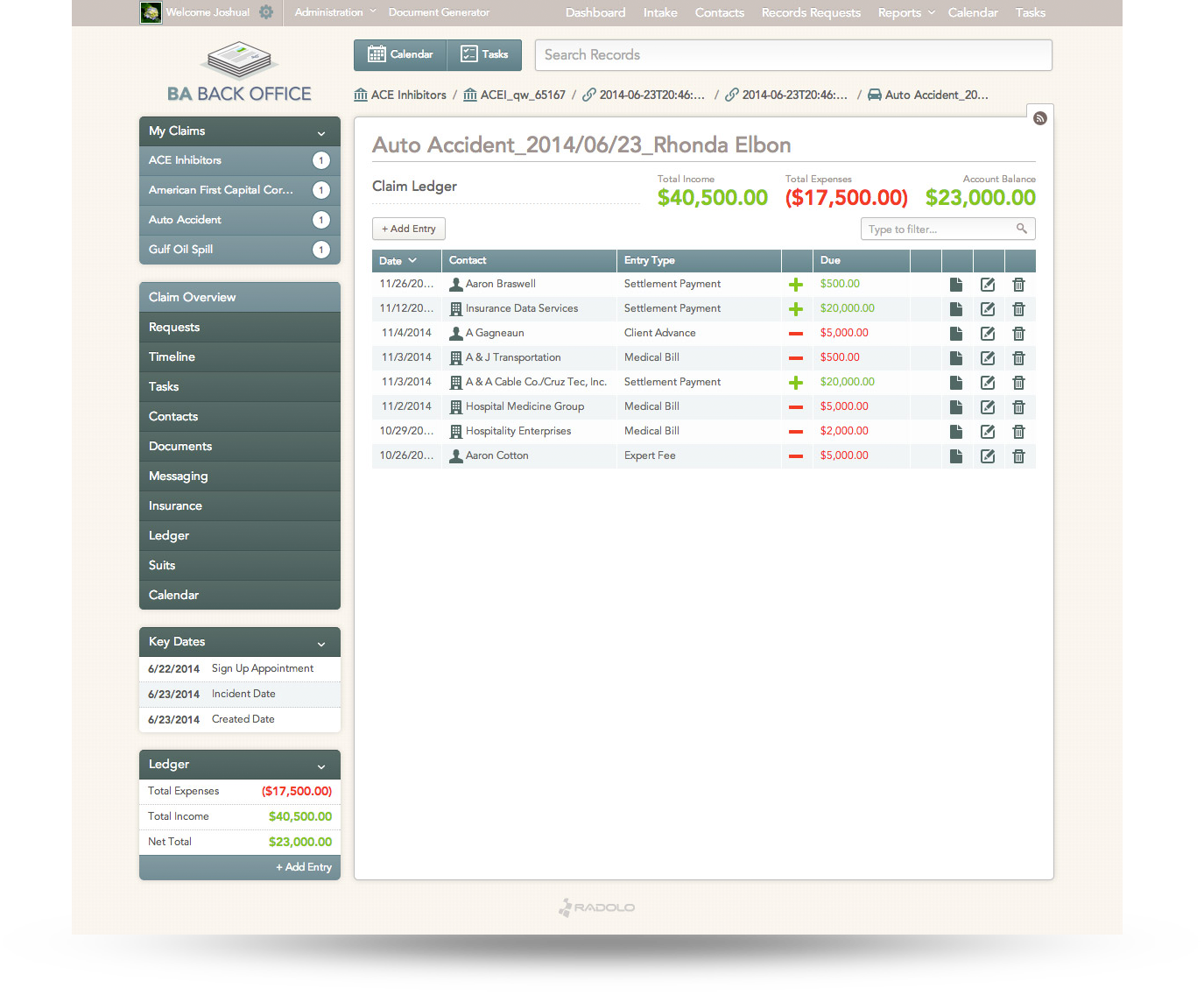Click the RSS feed icon
The width and height of the screenshot is (1204, 995).
[1039, 118]
